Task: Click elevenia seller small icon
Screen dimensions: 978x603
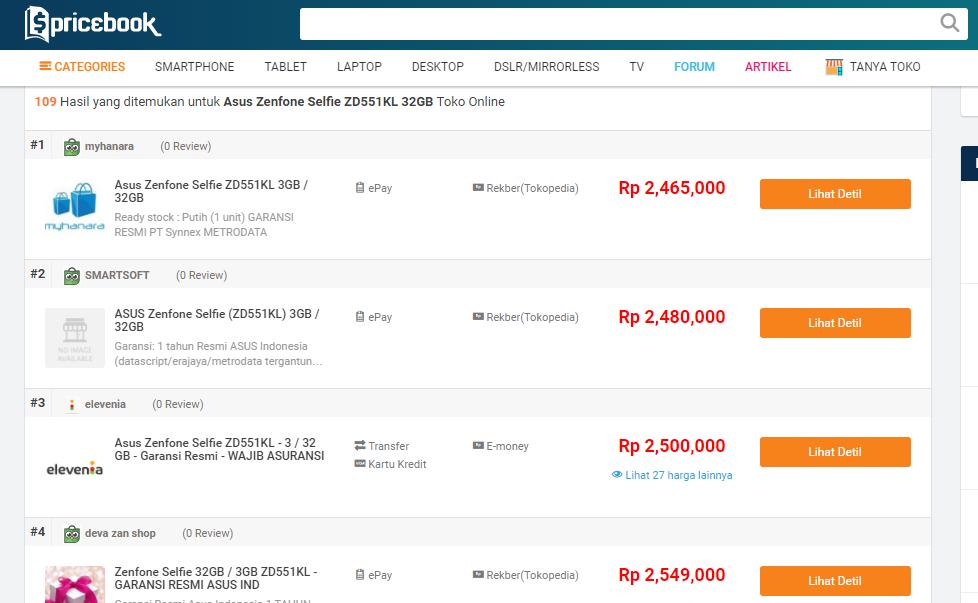Action: (x=72, y=405)
